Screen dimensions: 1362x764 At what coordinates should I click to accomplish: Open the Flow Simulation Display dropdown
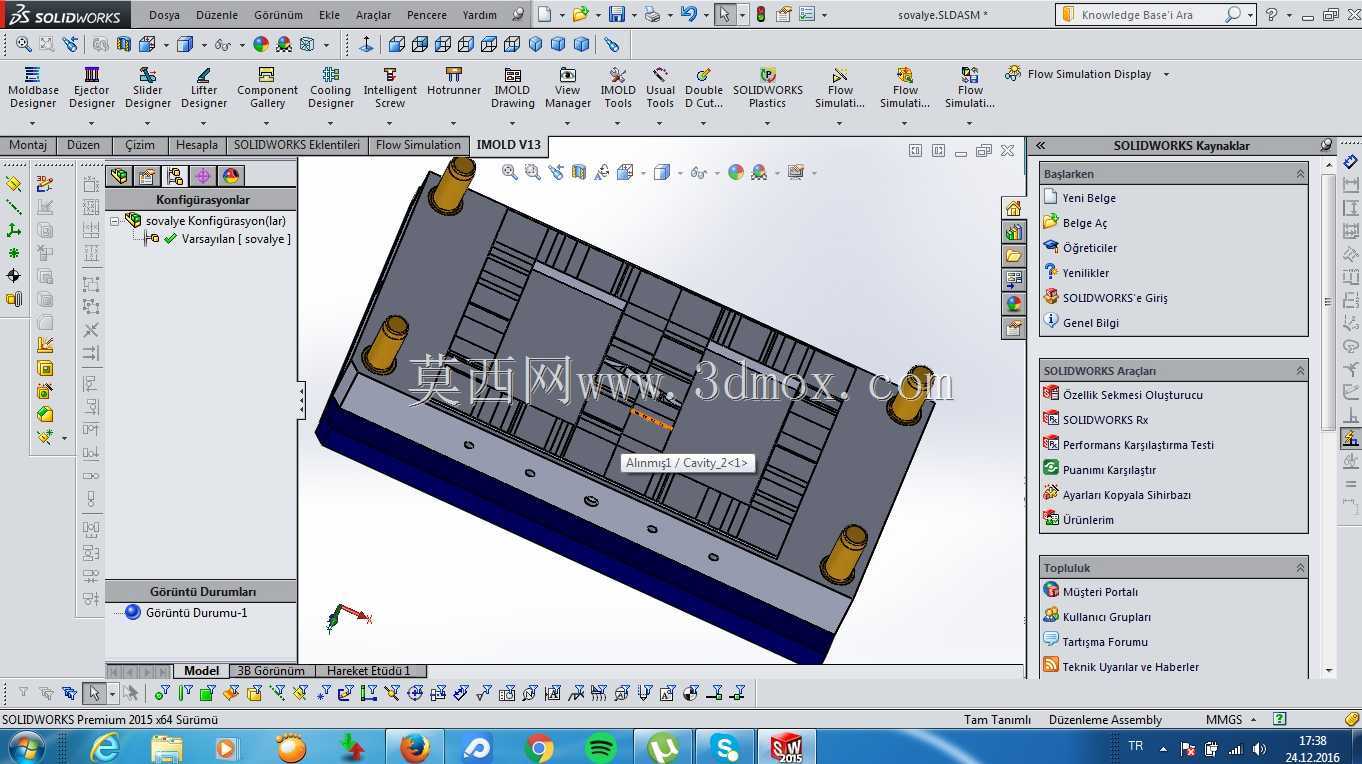coord(1166,74)
